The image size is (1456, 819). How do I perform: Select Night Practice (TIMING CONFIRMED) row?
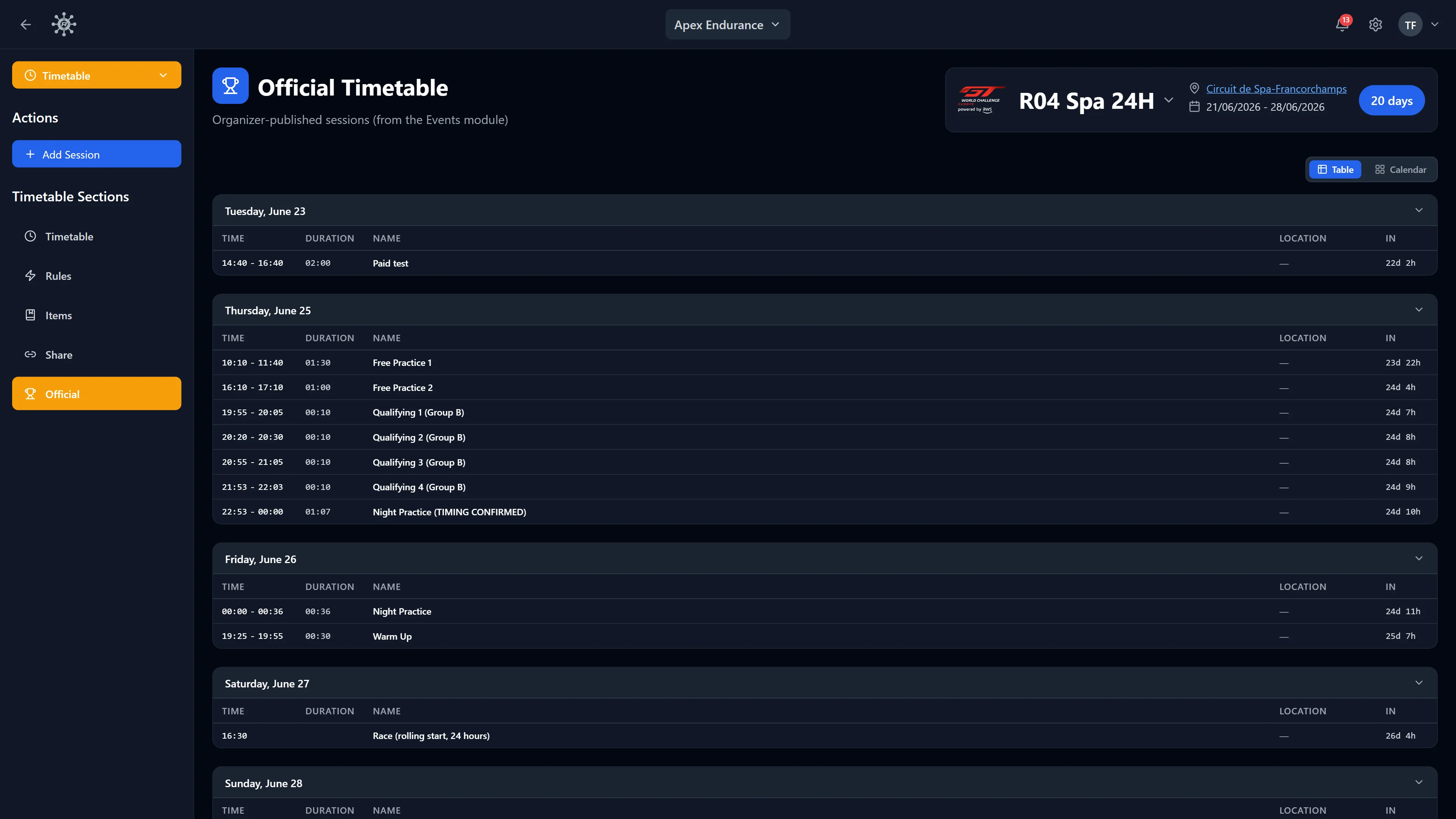[825, 511]
